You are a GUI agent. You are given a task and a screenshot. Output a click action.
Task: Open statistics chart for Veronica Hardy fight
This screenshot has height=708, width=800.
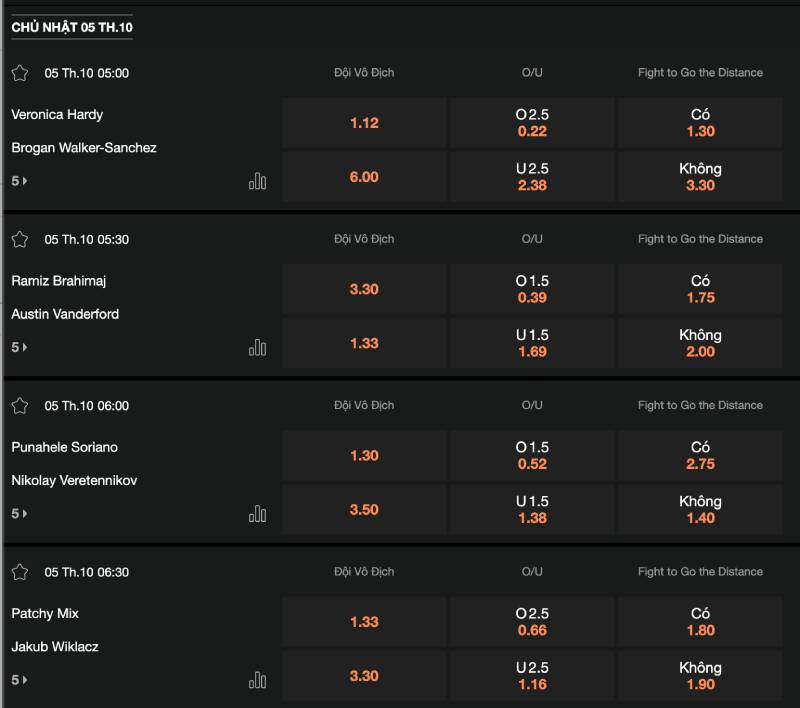257,181
